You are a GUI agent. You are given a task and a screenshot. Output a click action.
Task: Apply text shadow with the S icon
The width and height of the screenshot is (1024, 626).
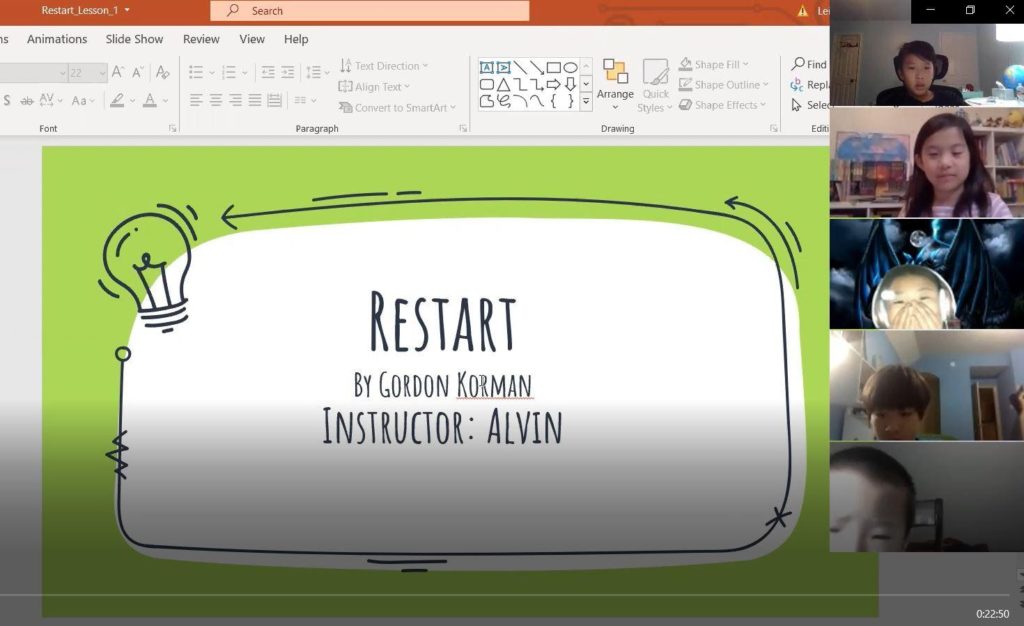tap(7, 101)
